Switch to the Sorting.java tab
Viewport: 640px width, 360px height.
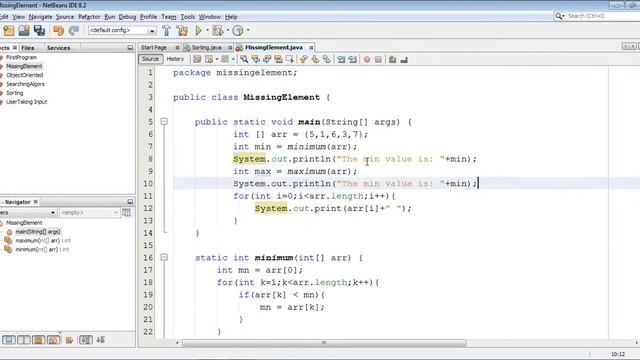(x=207, y=48)
